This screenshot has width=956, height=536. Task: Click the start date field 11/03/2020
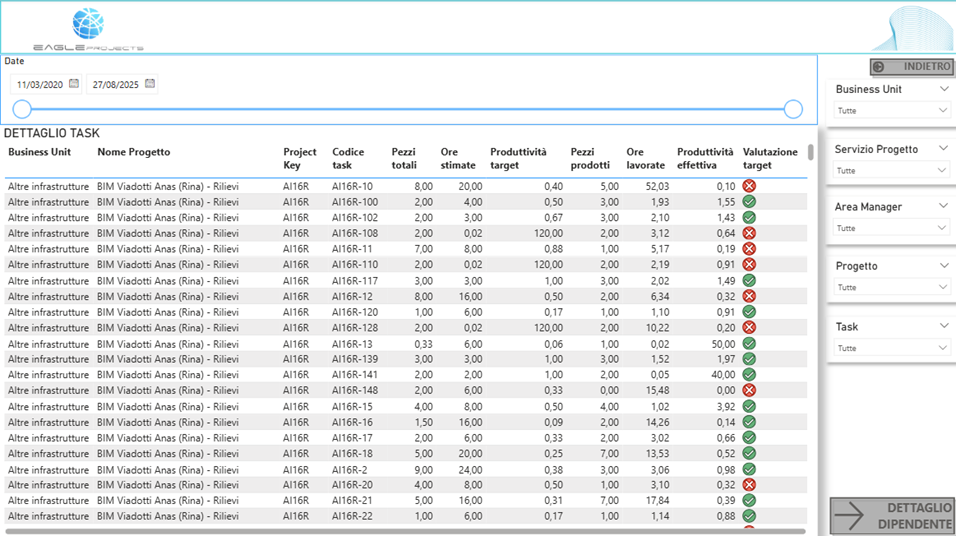tap(40, 85)
